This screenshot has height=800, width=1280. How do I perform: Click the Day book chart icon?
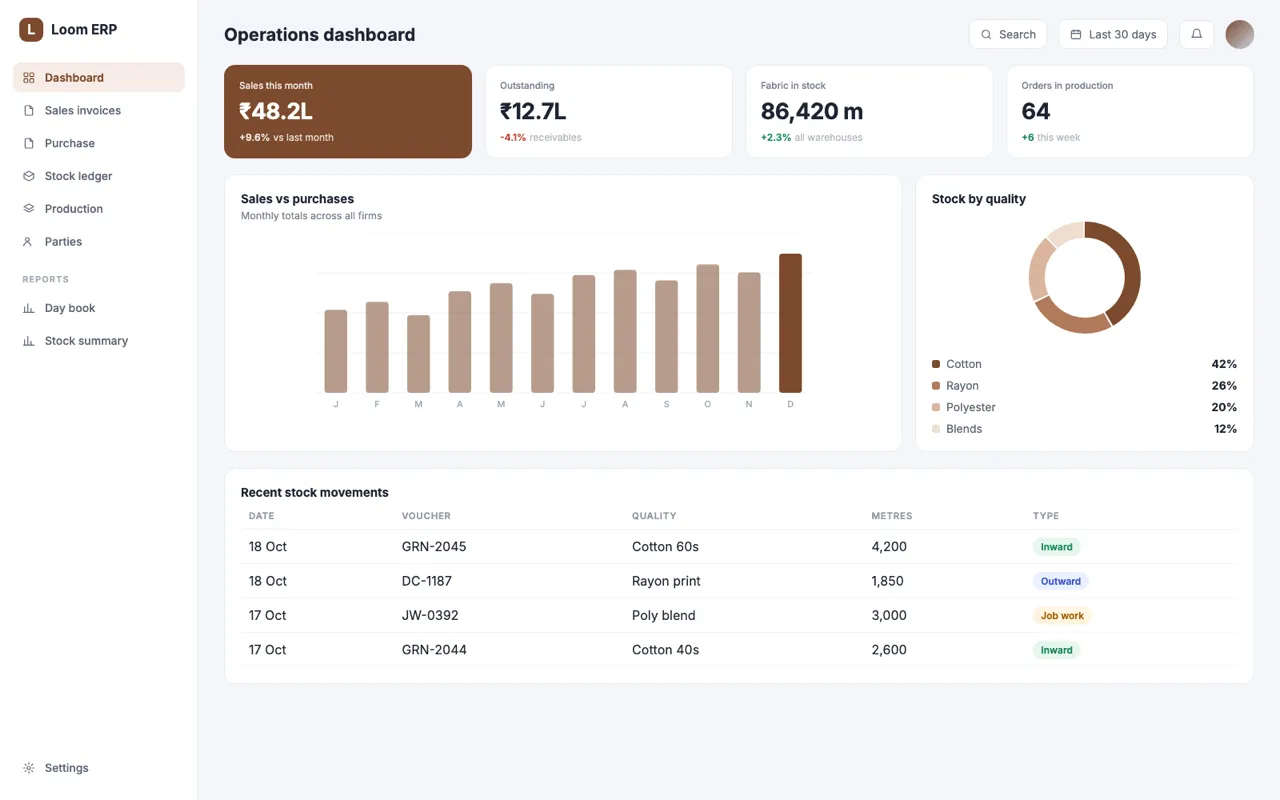[29, 308]
